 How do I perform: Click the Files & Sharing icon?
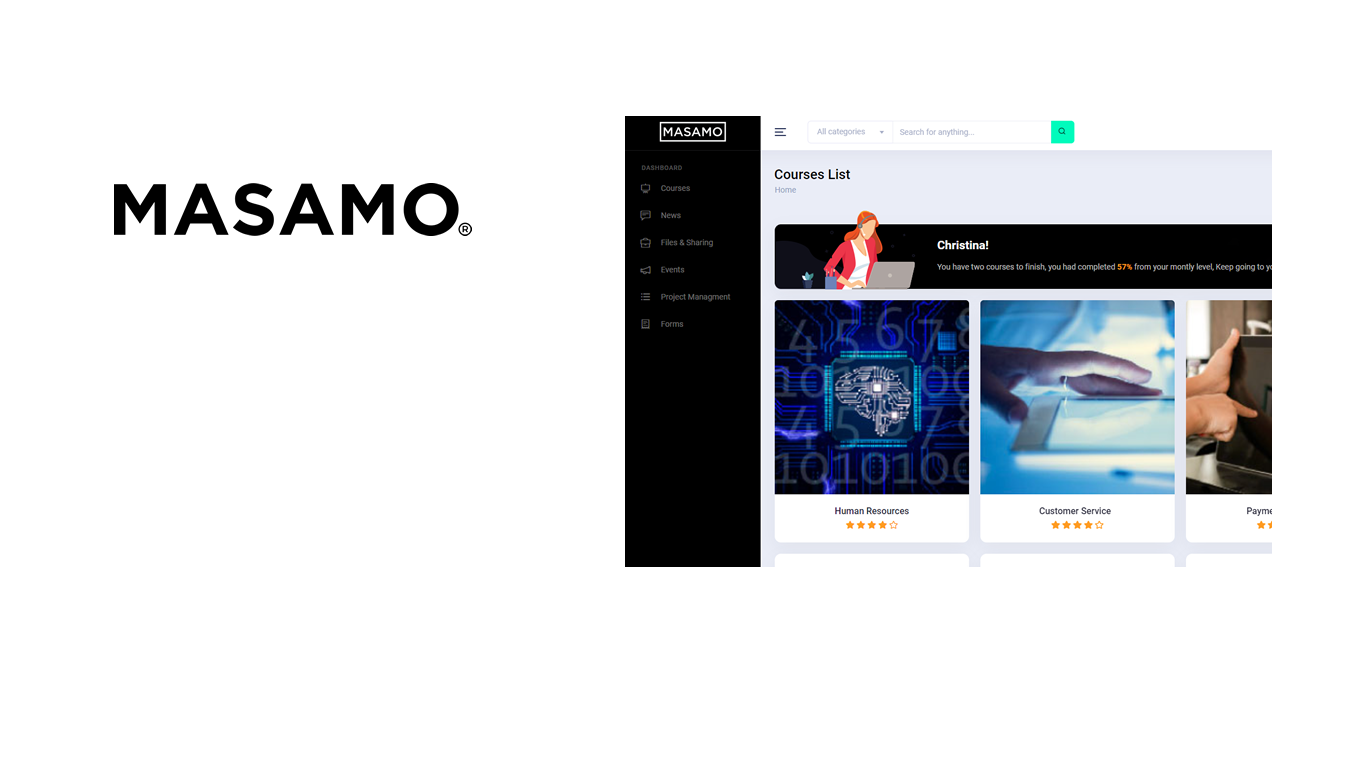click(645, 243)
